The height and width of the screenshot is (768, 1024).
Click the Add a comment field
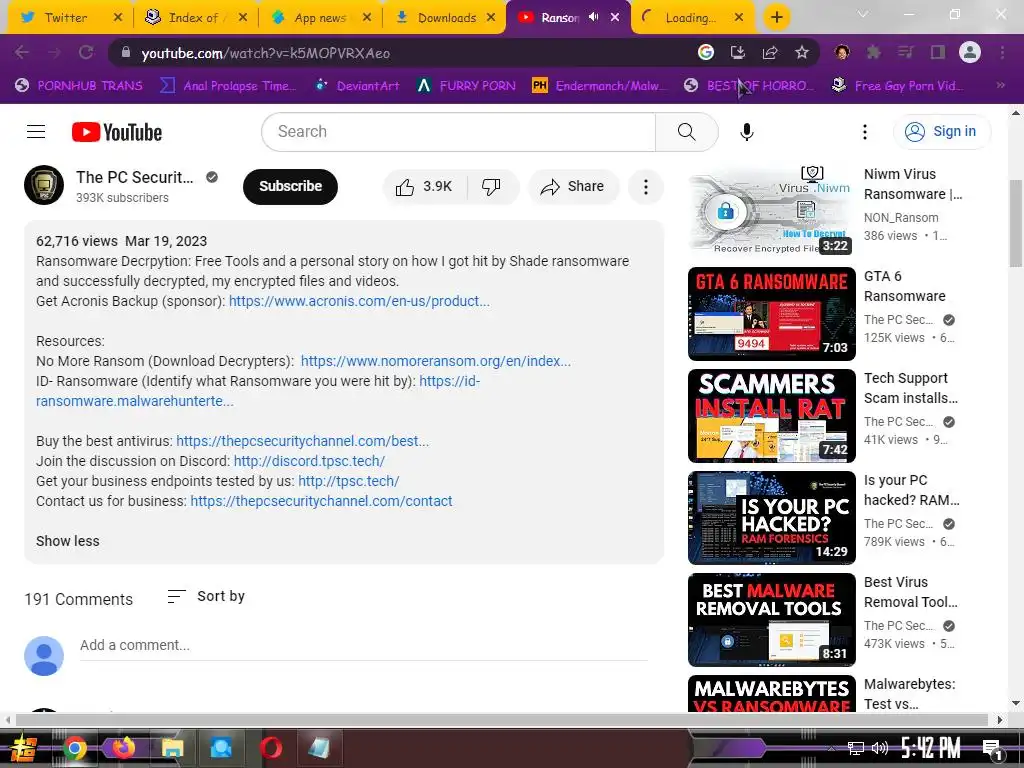[363, 645]
